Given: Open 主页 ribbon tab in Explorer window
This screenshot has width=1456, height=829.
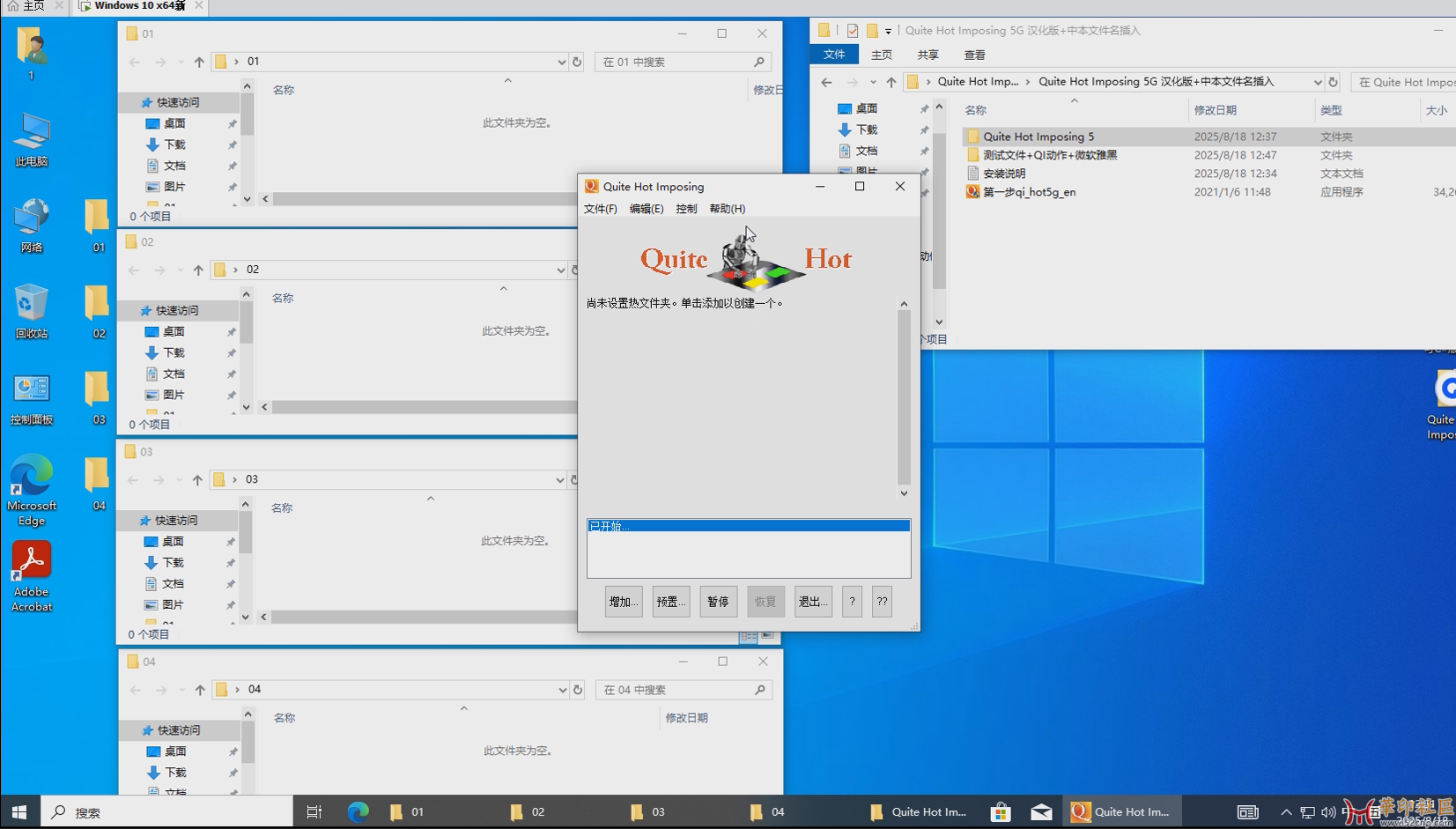Looking at the screenshot, I should click(x=882, y=55).
